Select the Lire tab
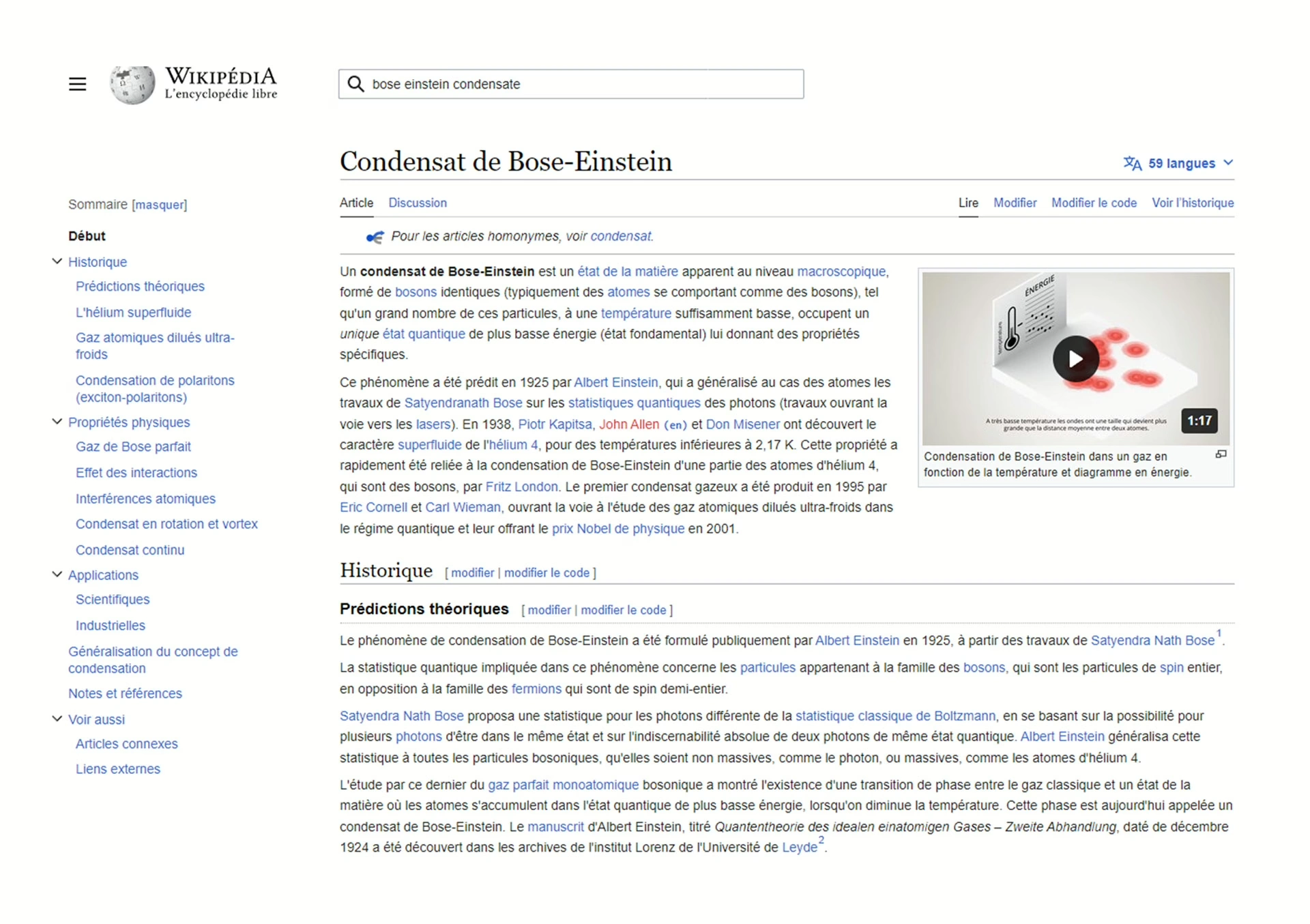 click(x=968, y=203)
